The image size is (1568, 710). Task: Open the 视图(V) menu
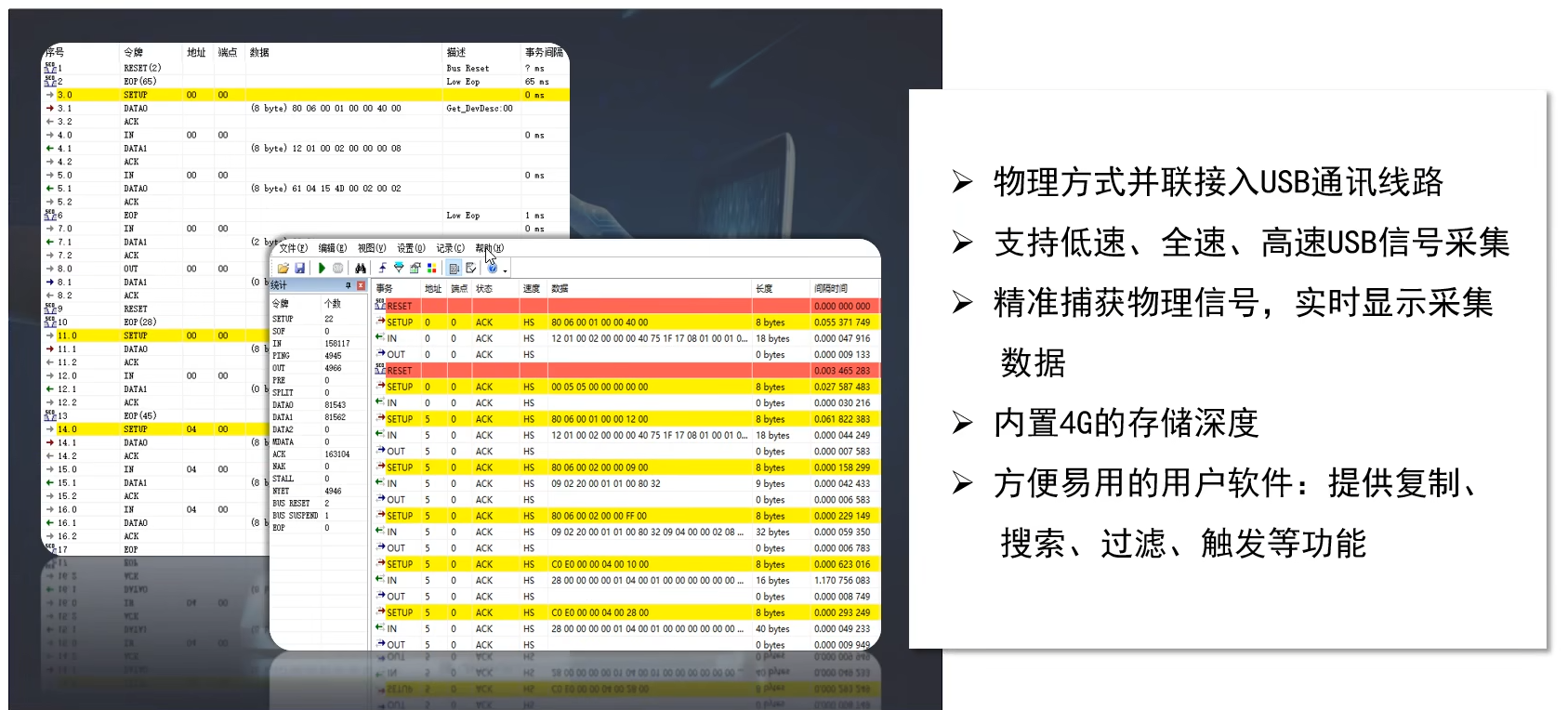372,248
